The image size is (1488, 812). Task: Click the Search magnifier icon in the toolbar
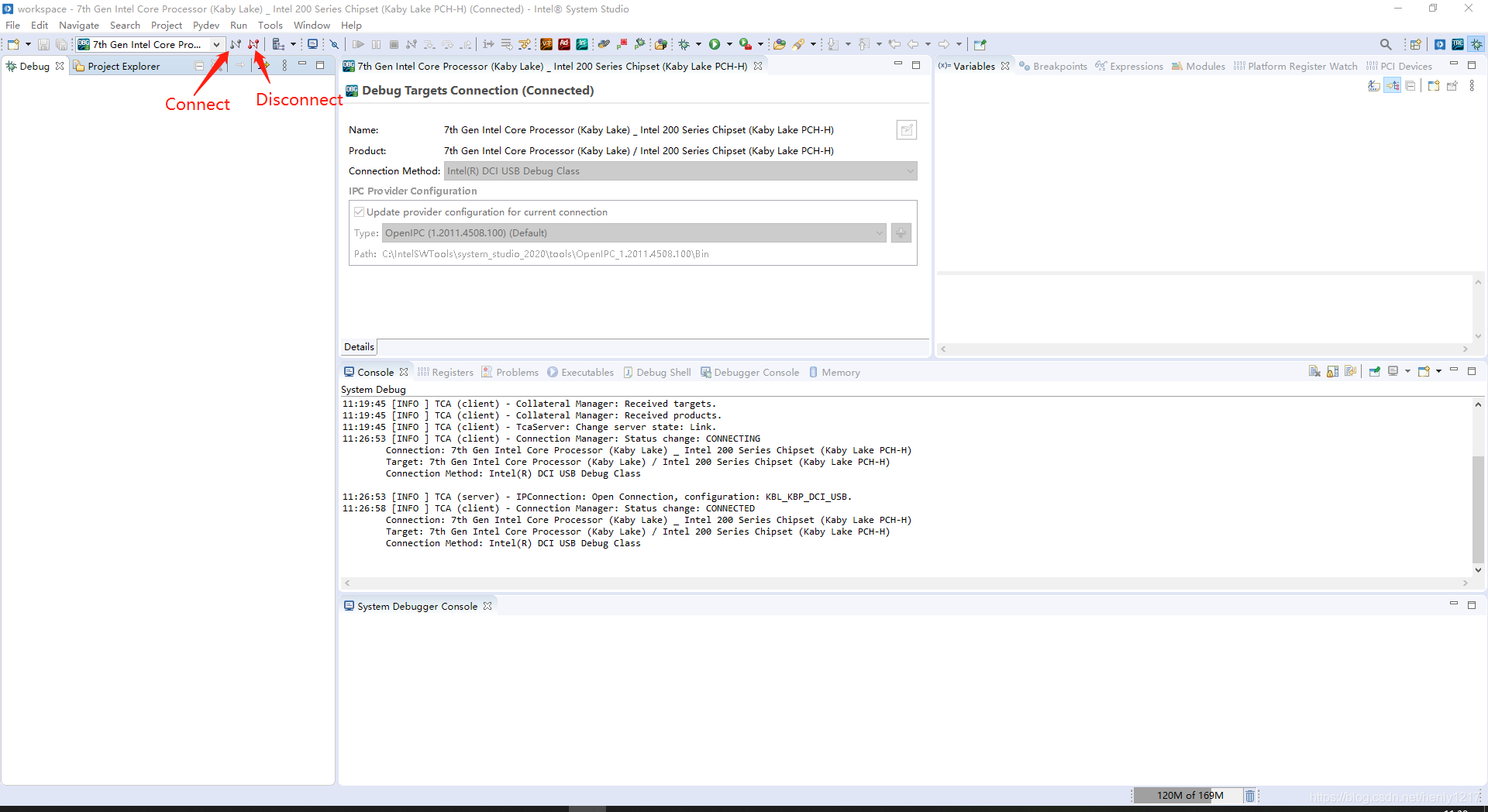pyautogui.click(x=1386, y=44)
